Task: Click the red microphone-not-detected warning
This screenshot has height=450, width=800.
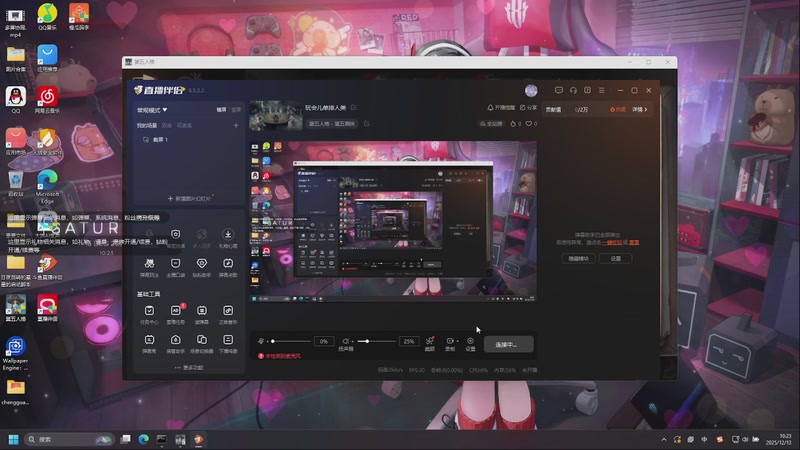Action: tap(280, 356)
